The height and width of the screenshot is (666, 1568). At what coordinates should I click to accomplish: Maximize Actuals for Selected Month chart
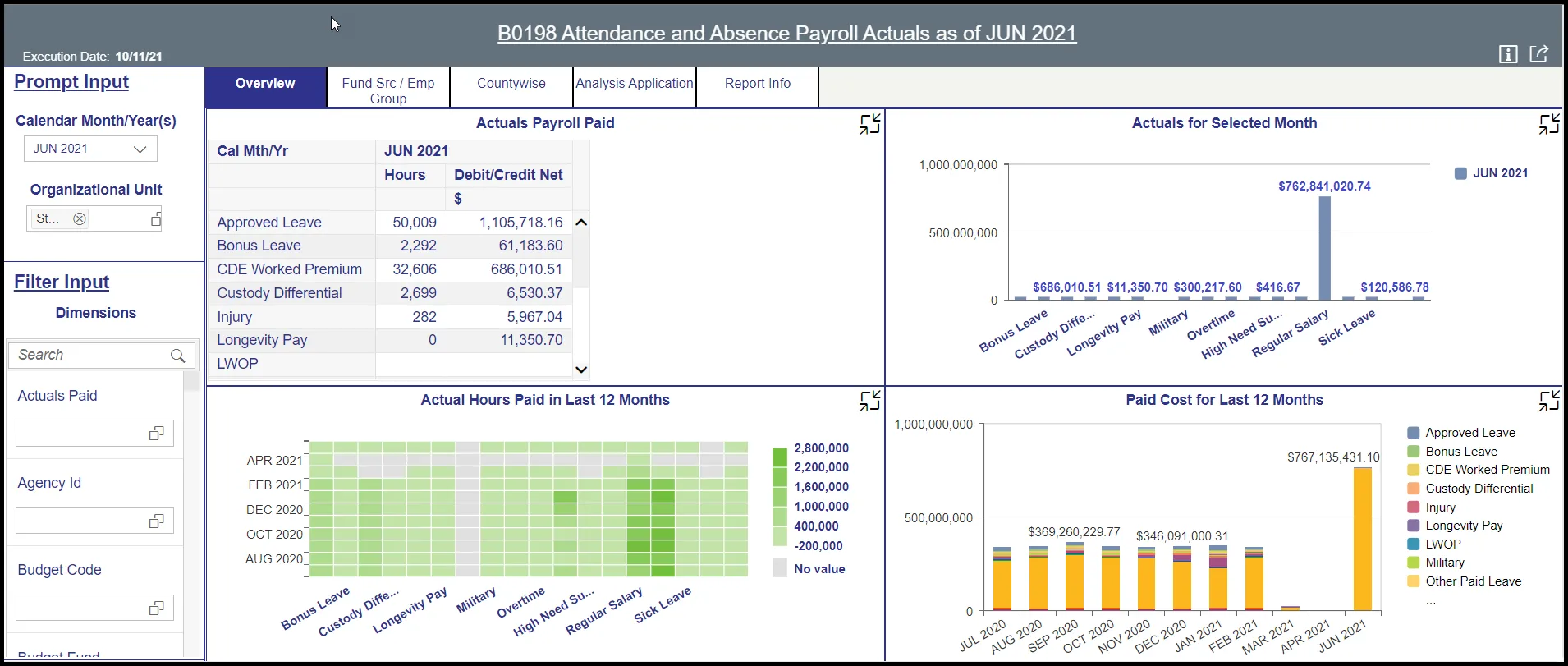point(1548,124)
